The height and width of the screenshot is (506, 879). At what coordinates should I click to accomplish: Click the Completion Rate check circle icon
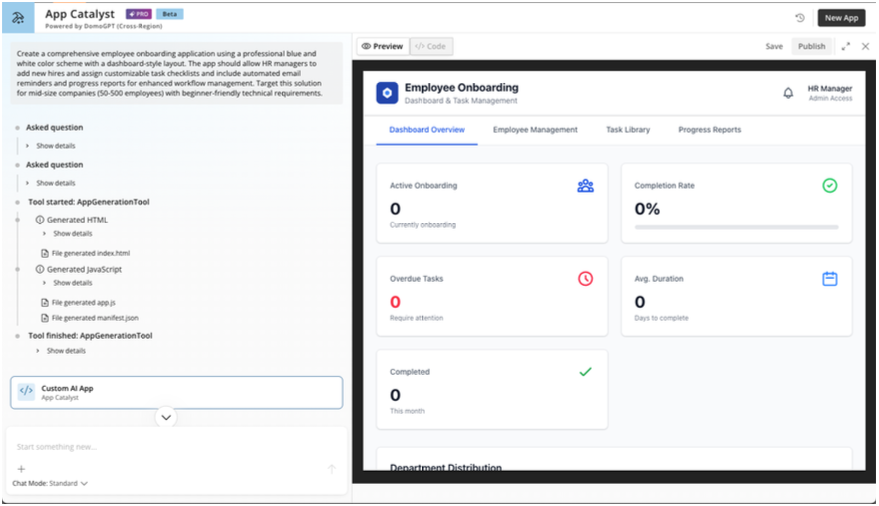tap(830, 185)
